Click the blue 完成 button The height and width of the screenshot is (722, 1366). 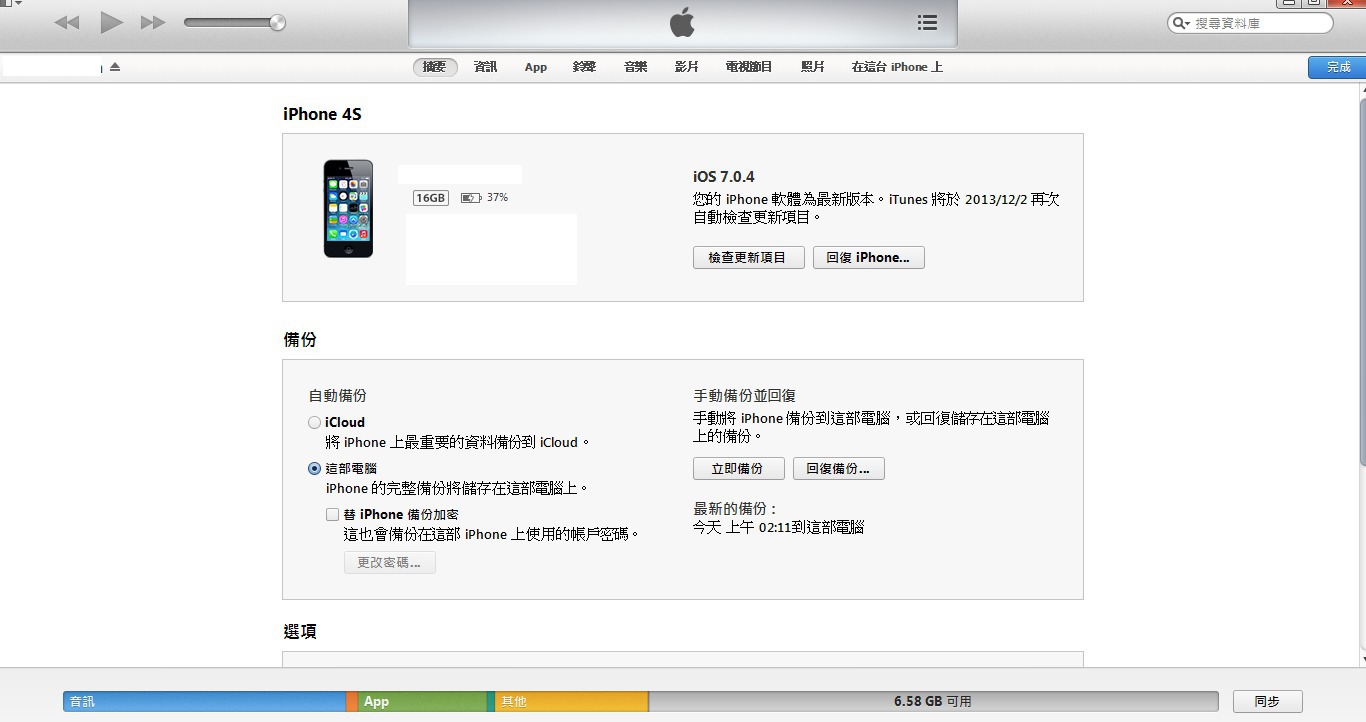(1338, 67)
